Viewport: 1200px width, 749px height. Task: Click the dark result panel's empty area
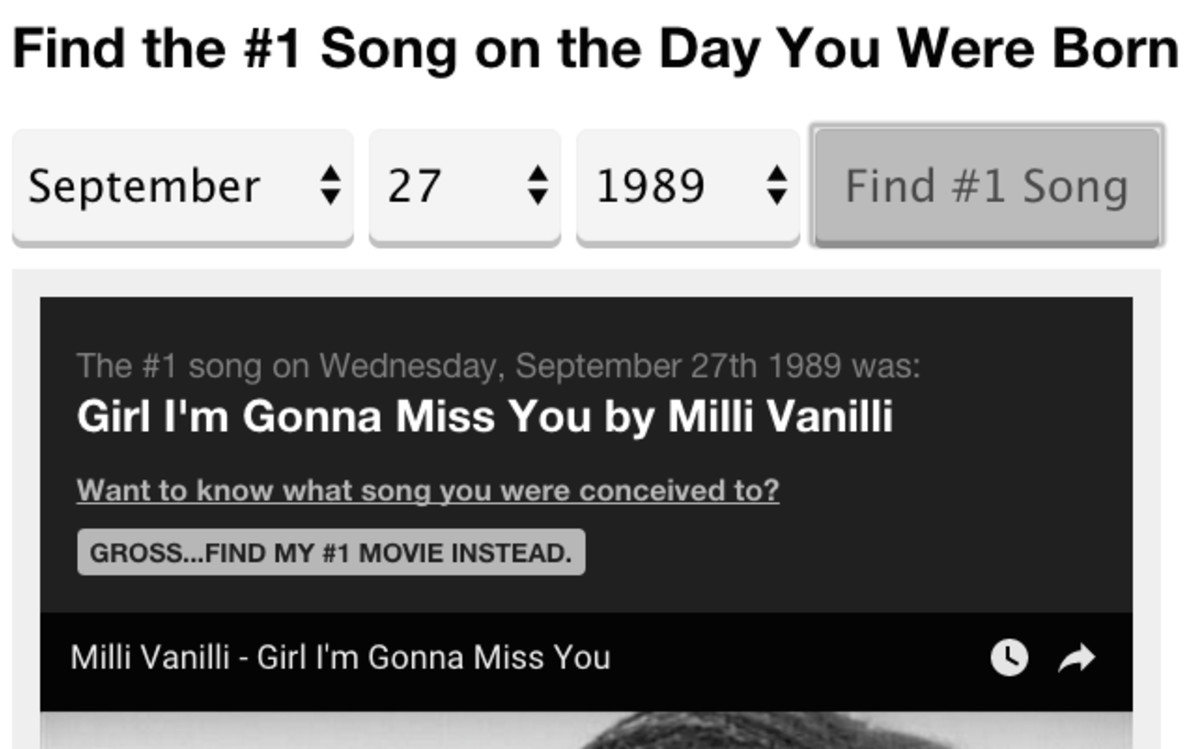click(900, 540)
